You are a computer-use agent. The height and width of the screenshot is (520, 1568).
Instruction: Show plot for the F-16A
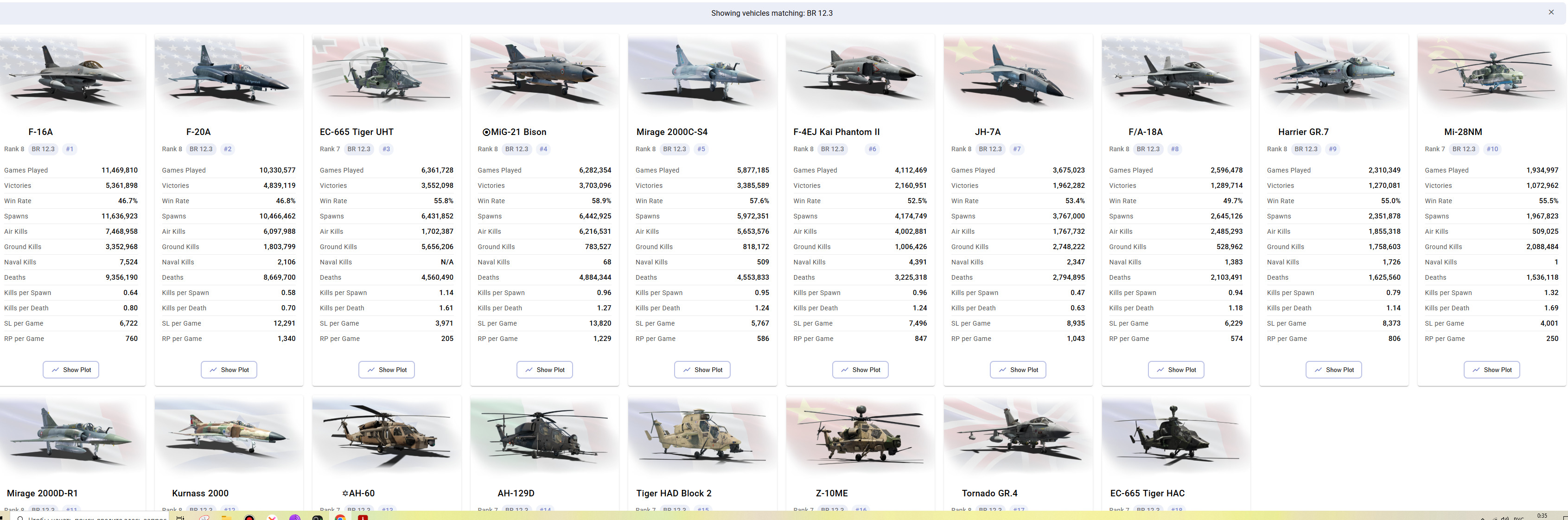click(x=71, y=370)
